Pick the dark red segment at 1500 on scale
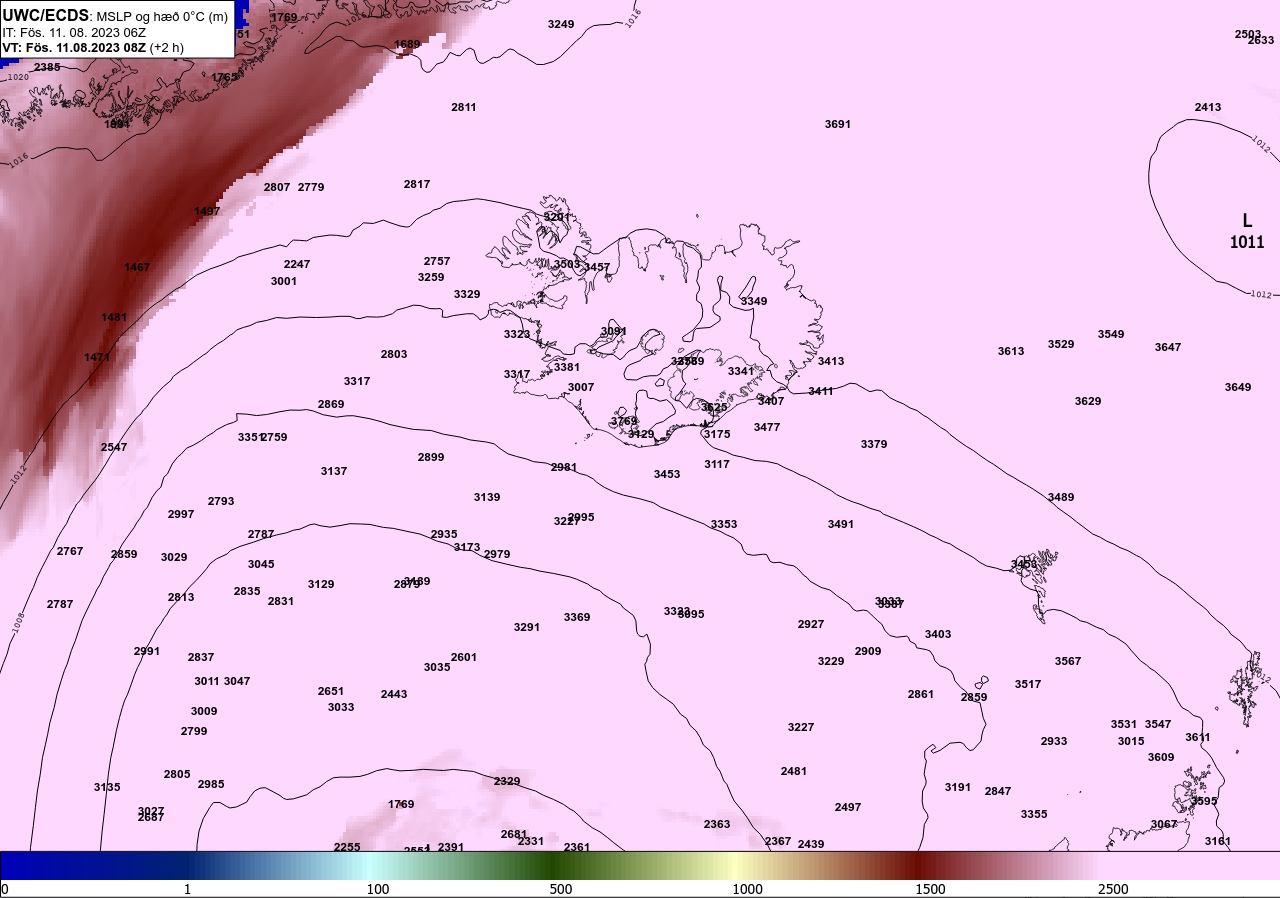This screenshot has width=1280, height=898. [x=920, y=865]
